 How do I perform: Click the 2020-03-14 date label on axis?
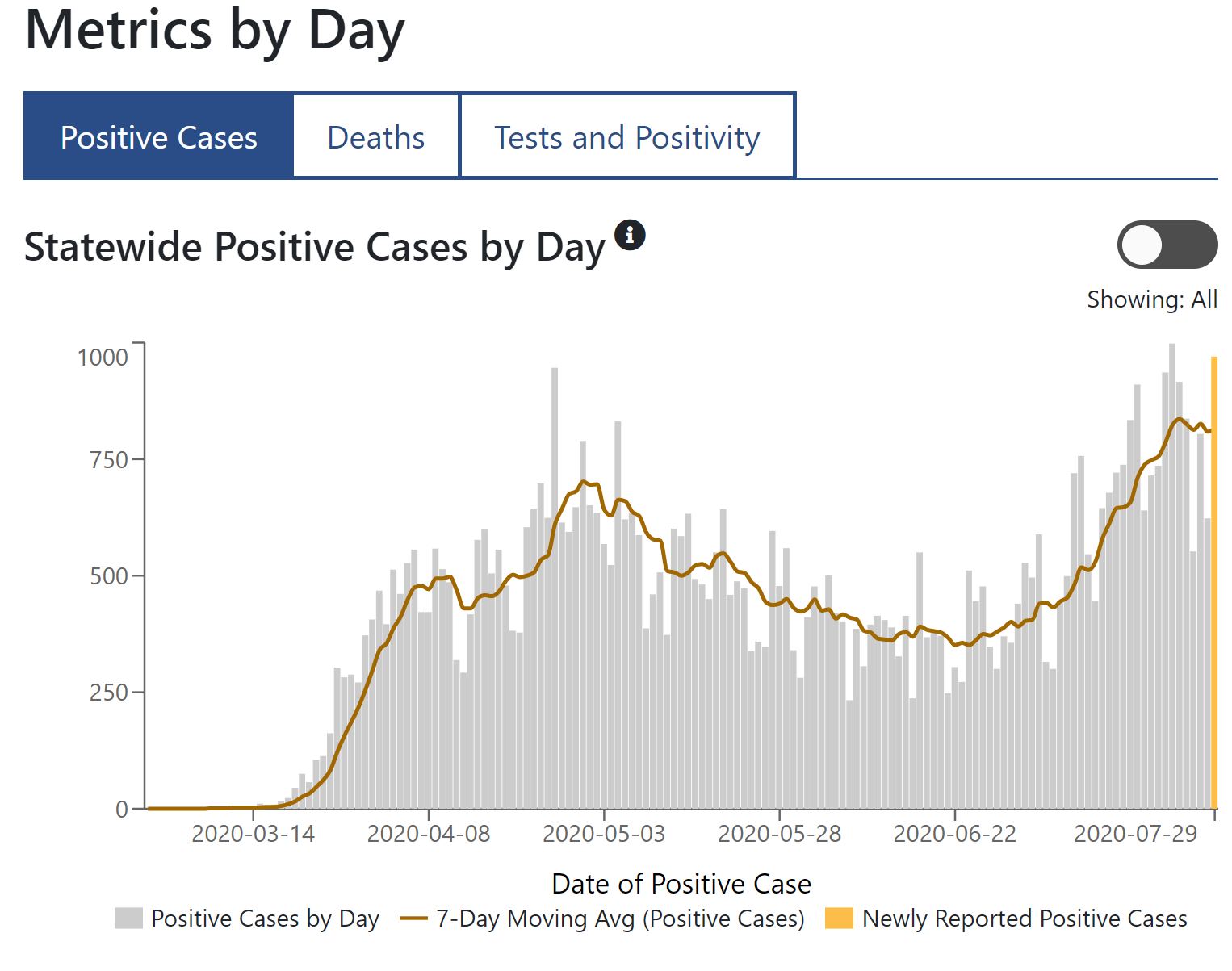click(253, 834)
